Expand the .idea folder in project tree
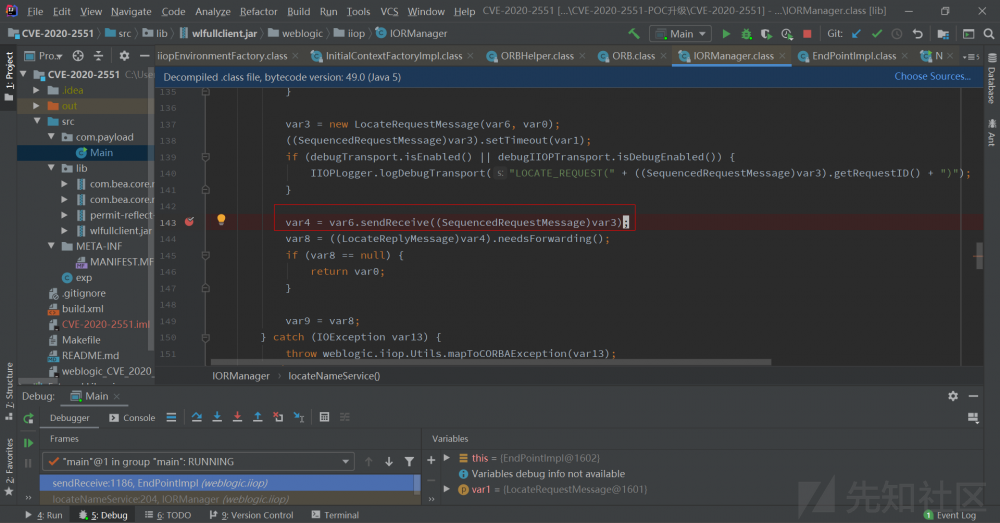The width and height of the screenshot is (1000, 523). point(37,90)
